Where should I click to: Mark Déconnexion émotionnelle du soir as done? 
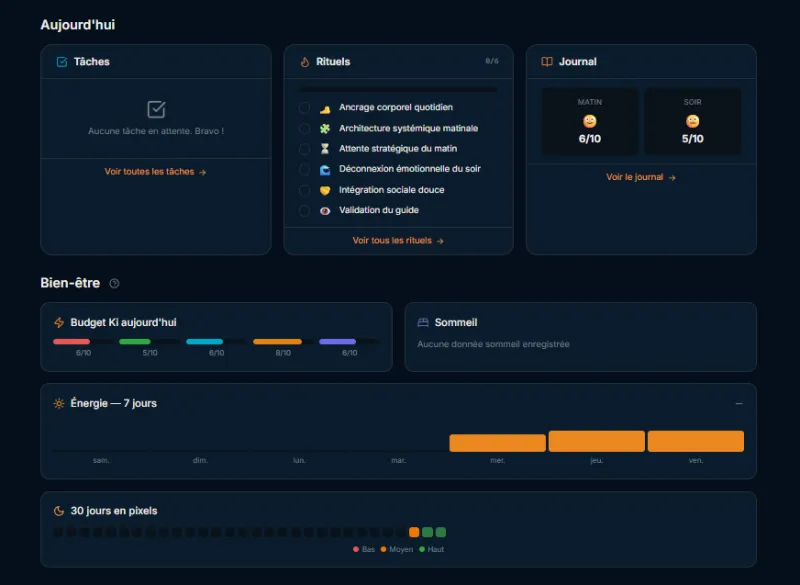point(304,169)
